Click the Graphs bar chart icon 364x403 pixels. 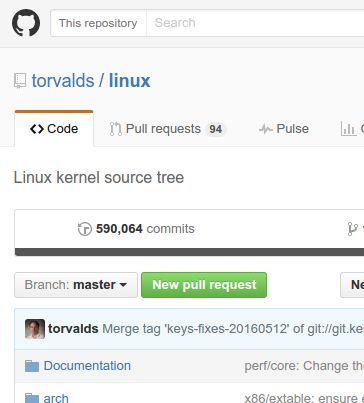[x=348, y=129]
